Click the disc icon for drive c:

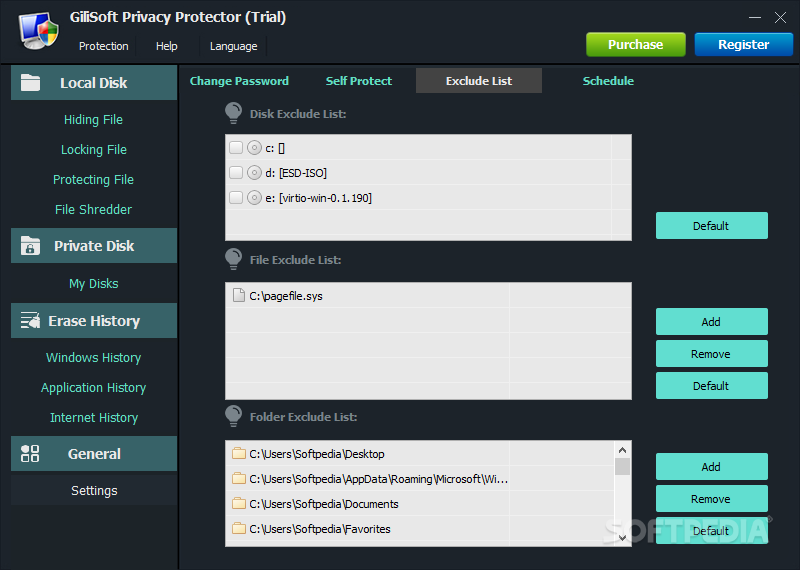pos(254,147)
